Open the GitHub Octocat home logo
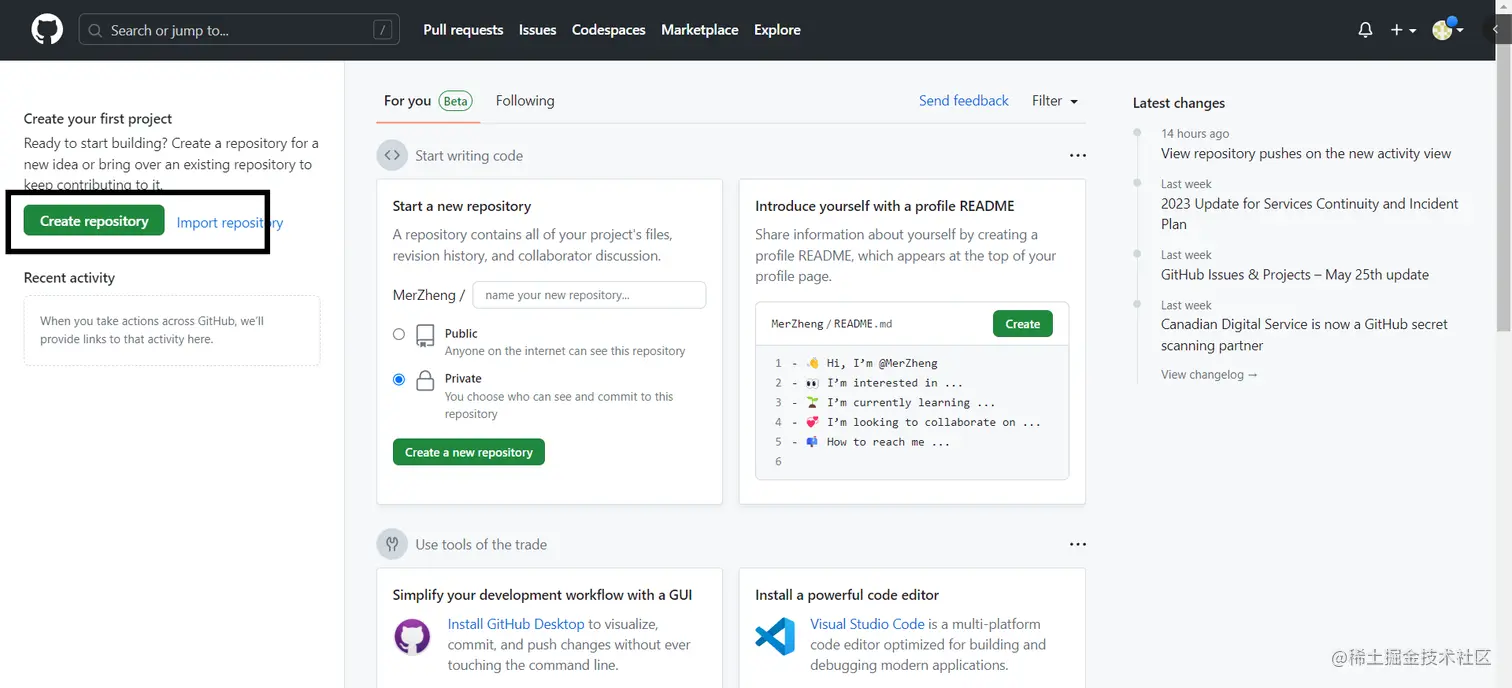Image resolution: width=1512 pixels, height=688 pixels. pyautogui.click(x=47, y=30)
